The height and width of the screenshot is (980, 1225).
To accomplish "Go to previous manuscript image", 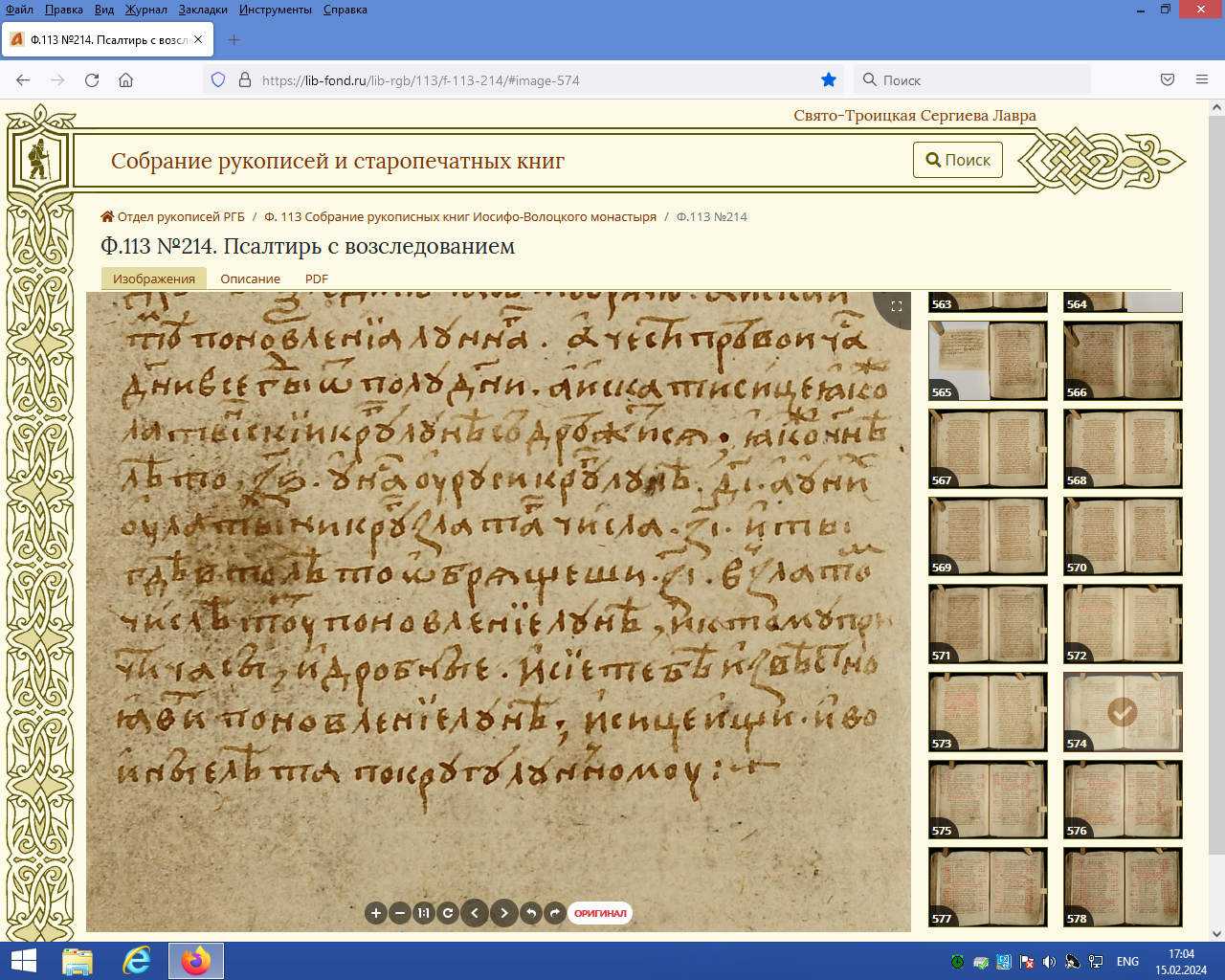I will point(475,913).
